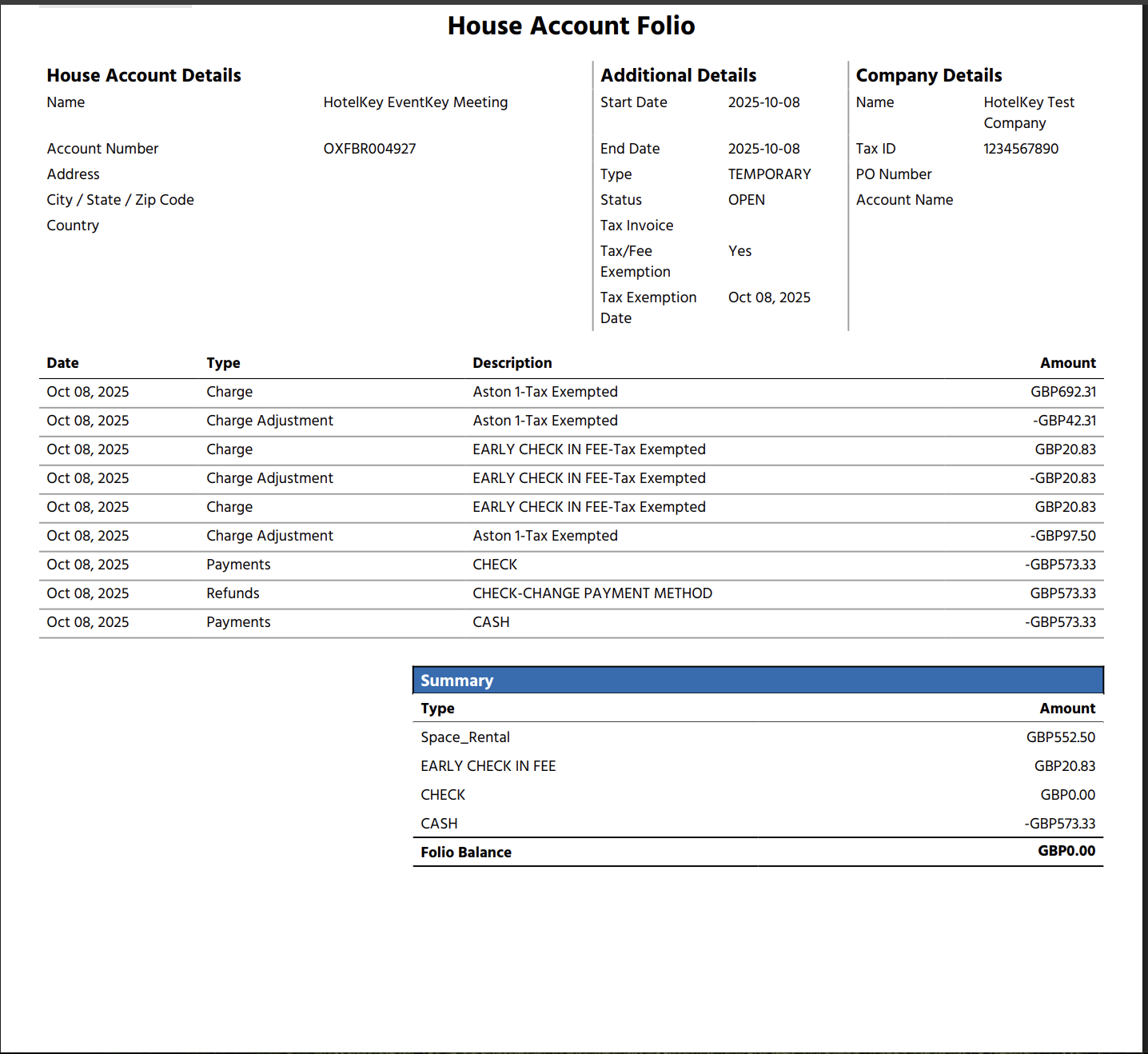This screenshot has height=1054, width=1148.
Task: Click the Refunds transaction type
Action: 233,593
